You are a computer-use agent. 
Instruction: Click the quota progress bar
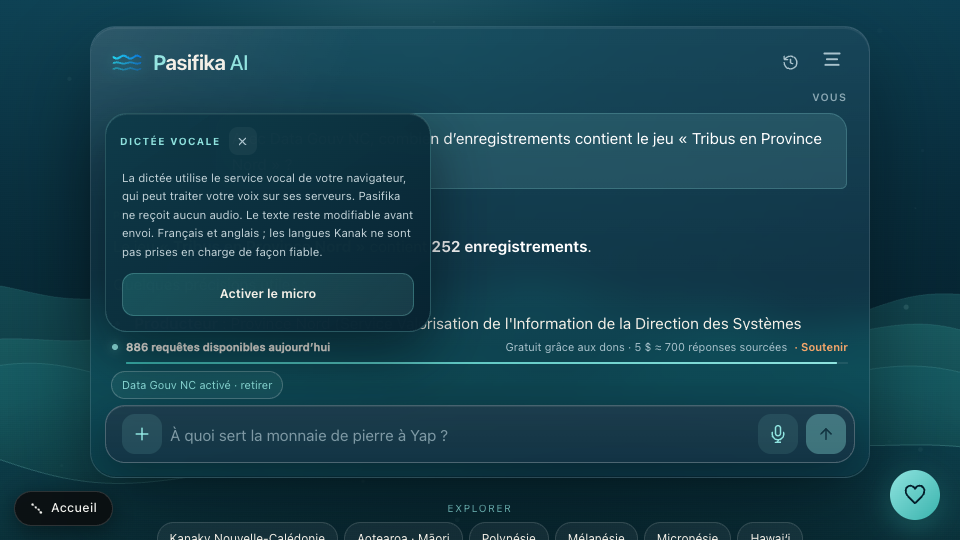pyautogui.click(x=487, y=363)
